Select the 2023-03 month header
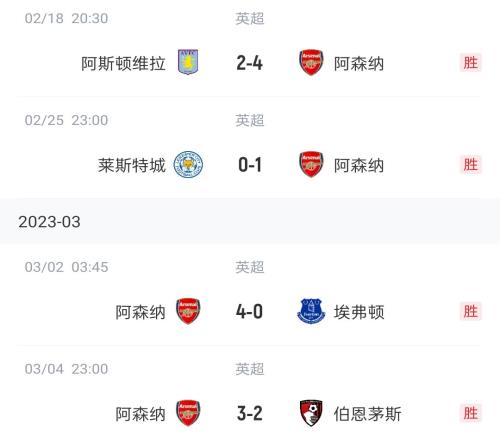 tap(250, 222)
